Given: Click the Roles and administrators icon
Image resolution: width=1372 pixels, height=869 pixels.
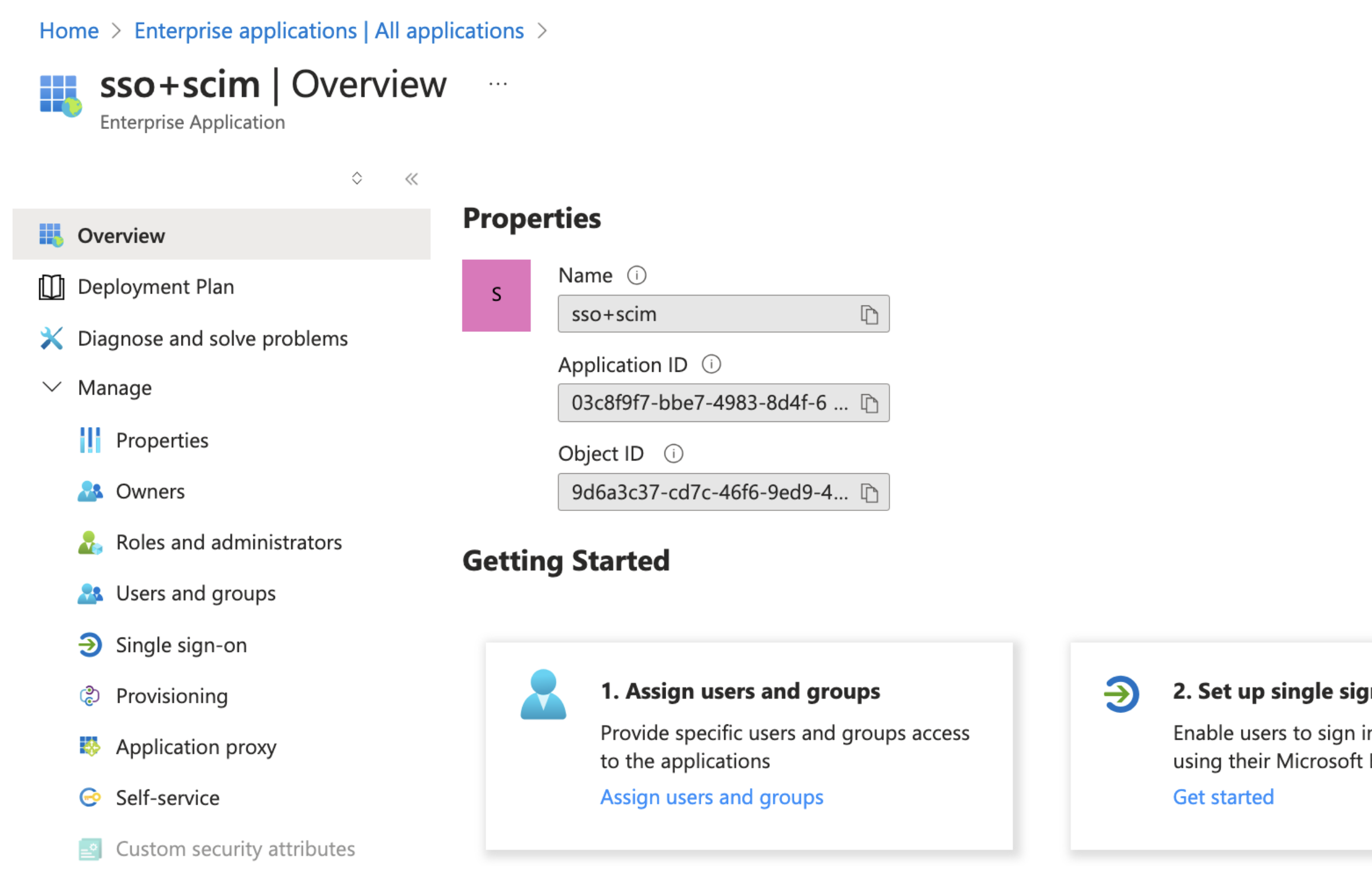Looking at the screenshot, I should [x=90, y=543].
